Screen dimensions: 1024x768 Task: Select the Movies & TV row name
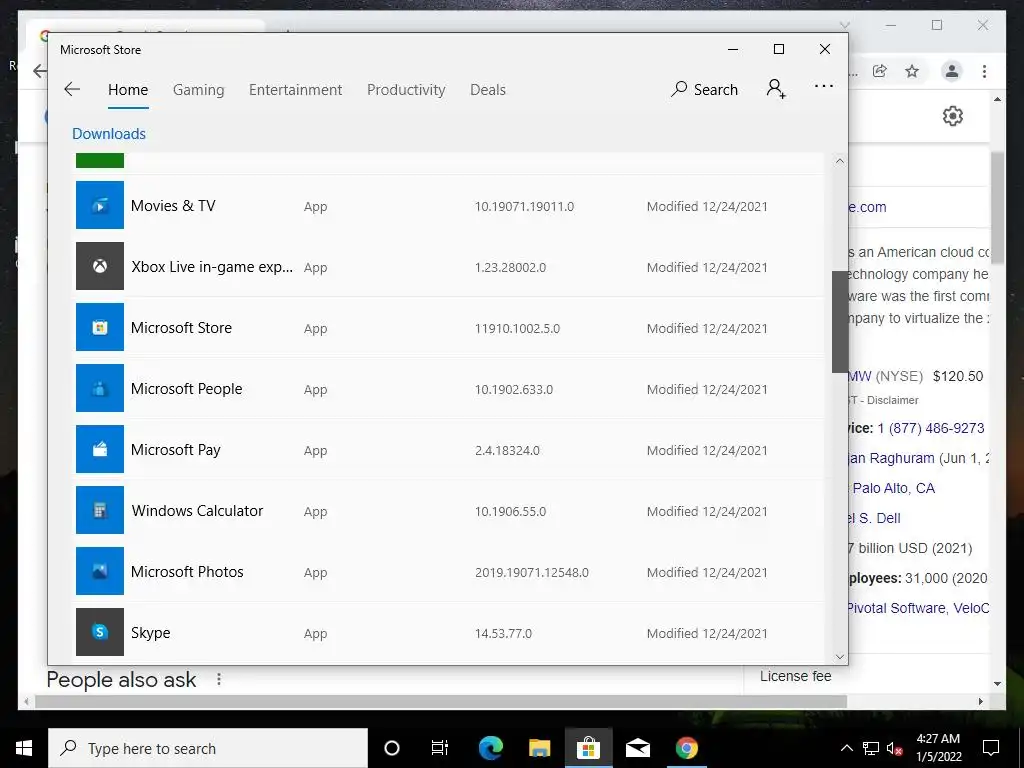(x=173, y=206)
